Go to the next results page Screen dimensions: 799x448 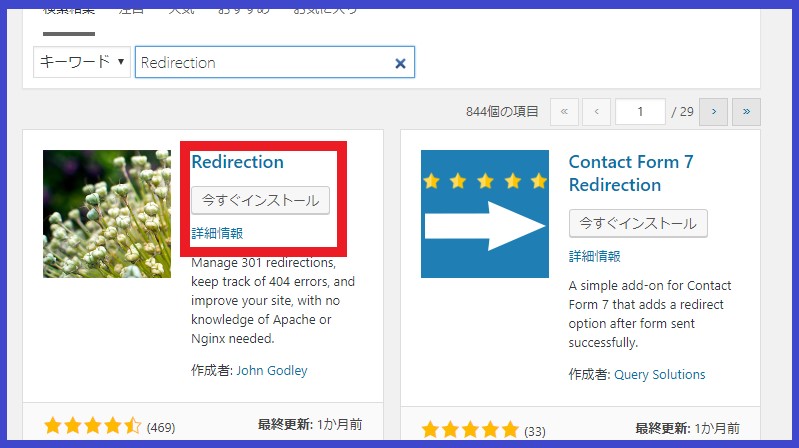pyautogui.click(x=713, y=112)
